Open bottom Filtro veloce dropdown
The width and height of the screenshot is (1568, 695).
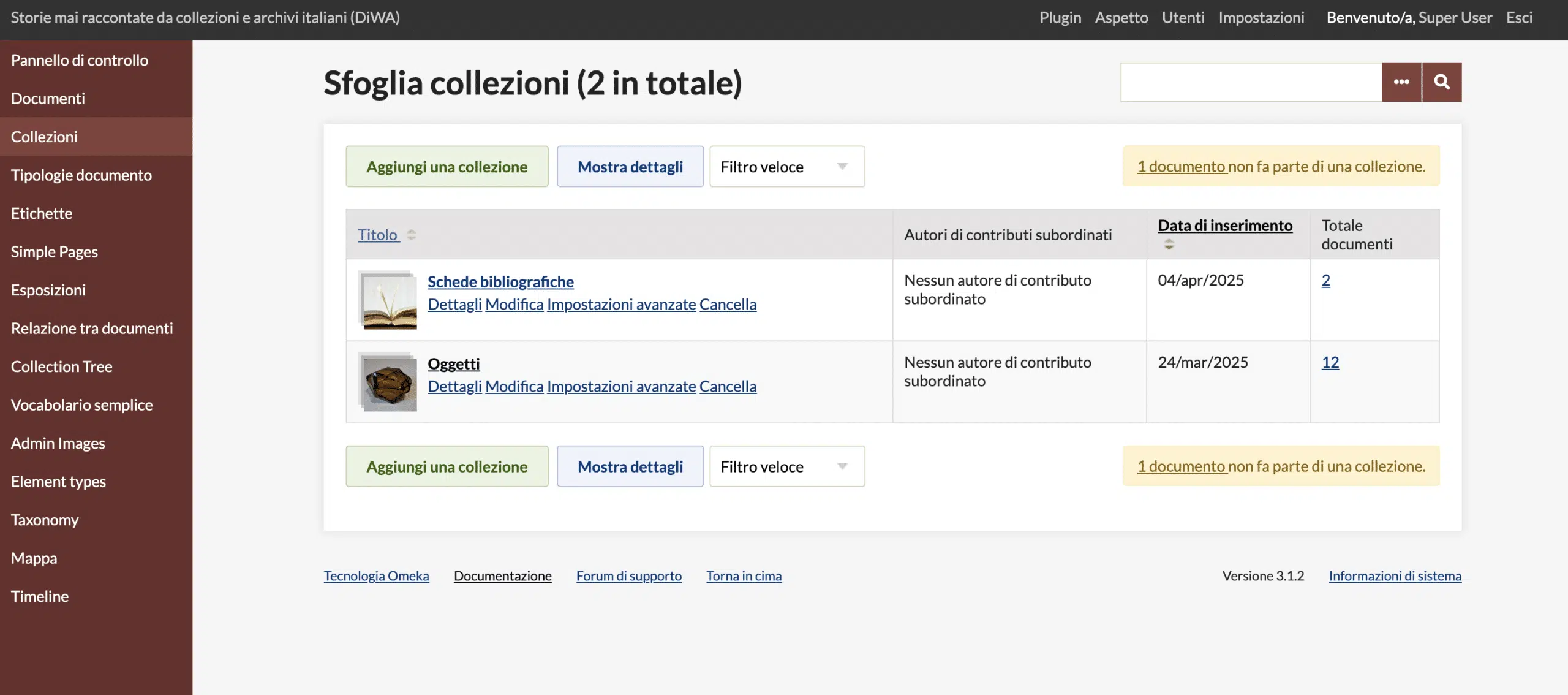(x=787, y=466)
